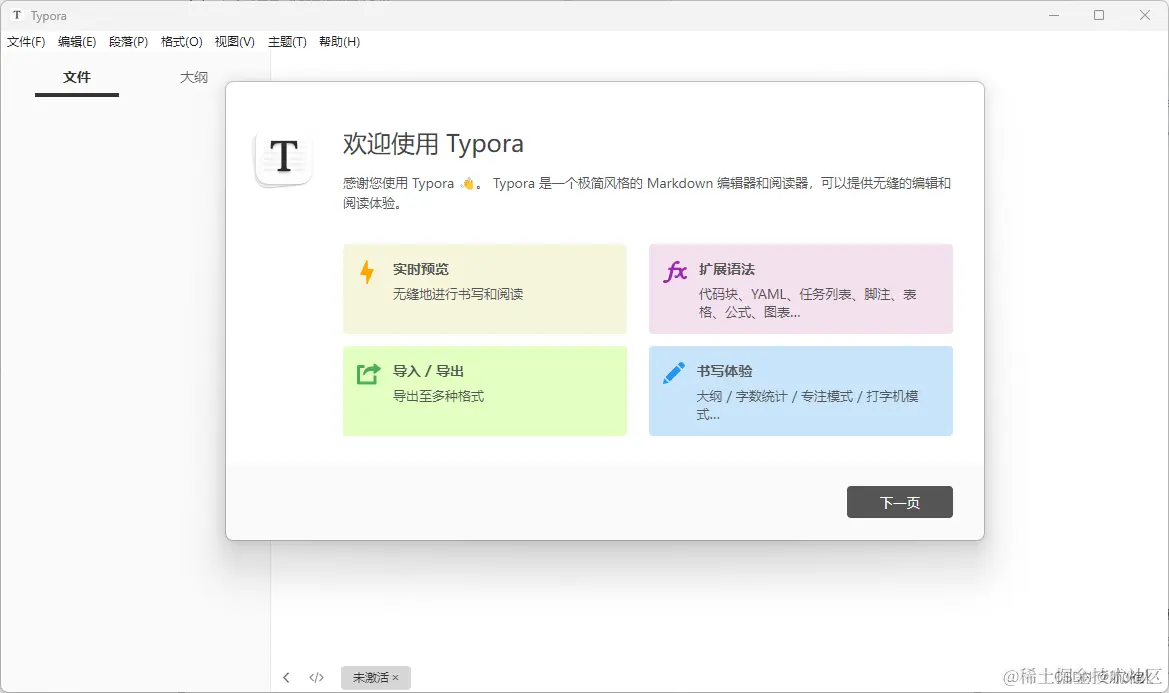
Task: Click the 导出至多种格式 description text
Action: 438,396
